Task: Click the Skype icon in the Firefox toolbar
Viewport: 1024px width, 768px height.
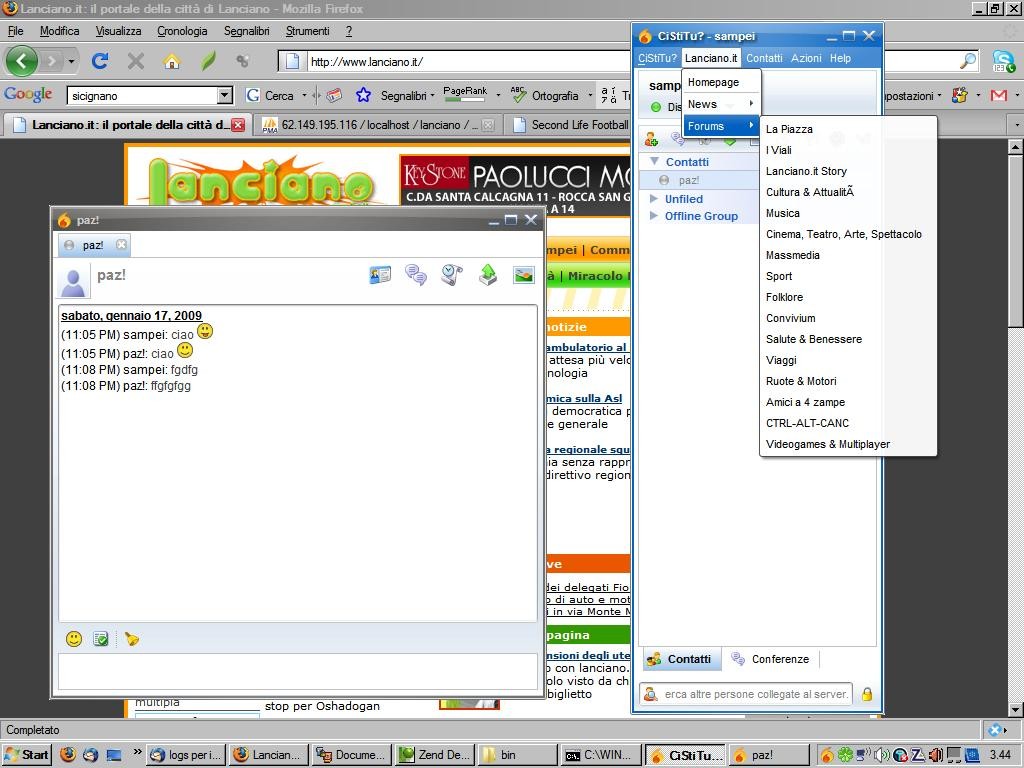Action: coord(1002,61)
